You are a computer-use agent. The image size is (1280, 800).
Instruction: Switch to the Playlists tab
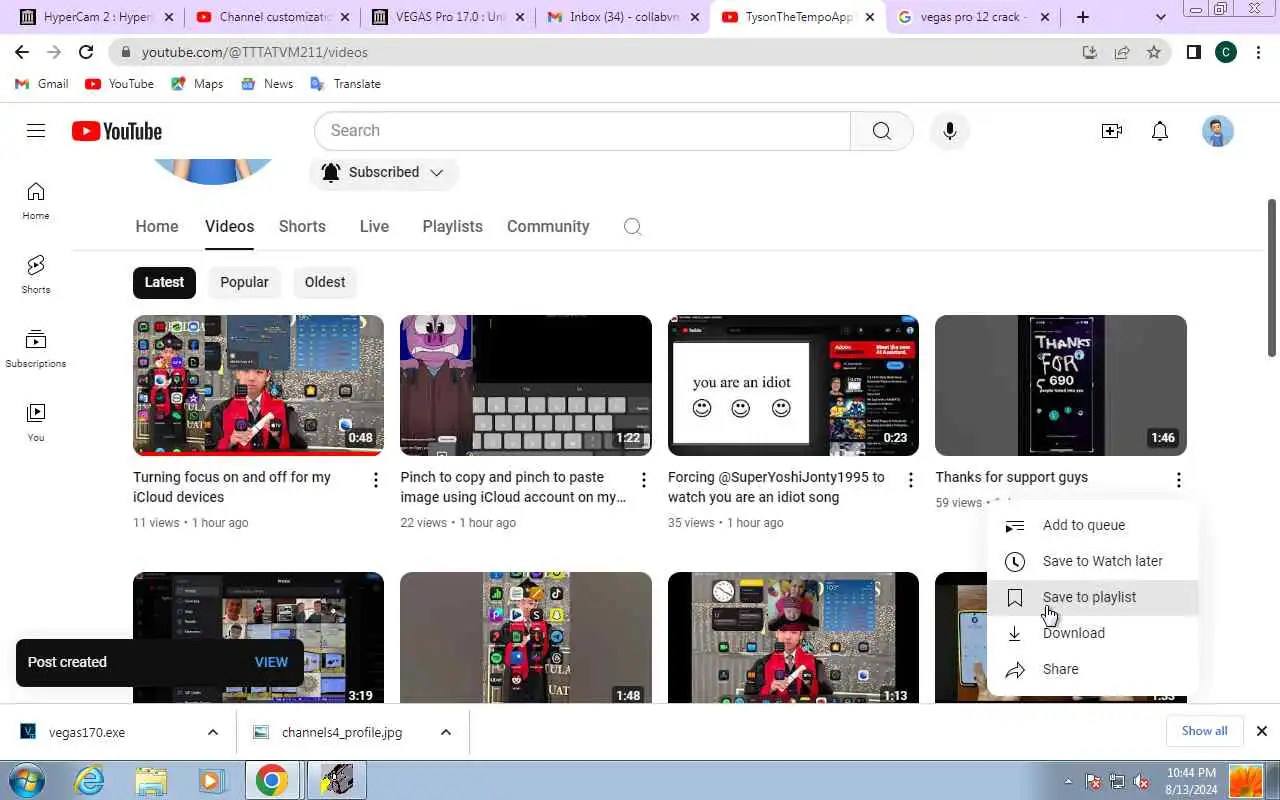tap(452, 226)
